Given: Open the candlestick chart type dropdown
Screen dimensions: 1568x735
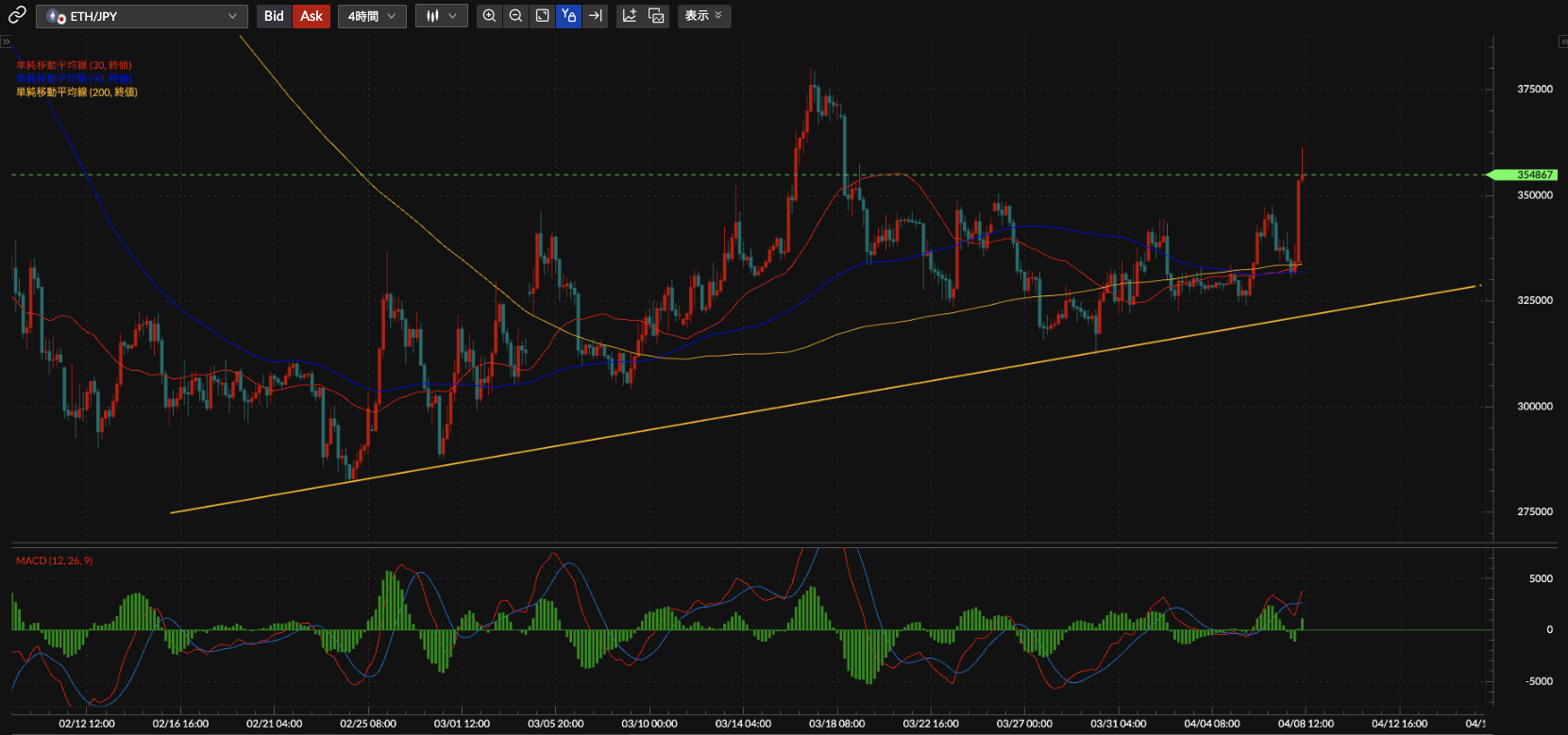Looking at the screenshot, I should click(441, 16).
